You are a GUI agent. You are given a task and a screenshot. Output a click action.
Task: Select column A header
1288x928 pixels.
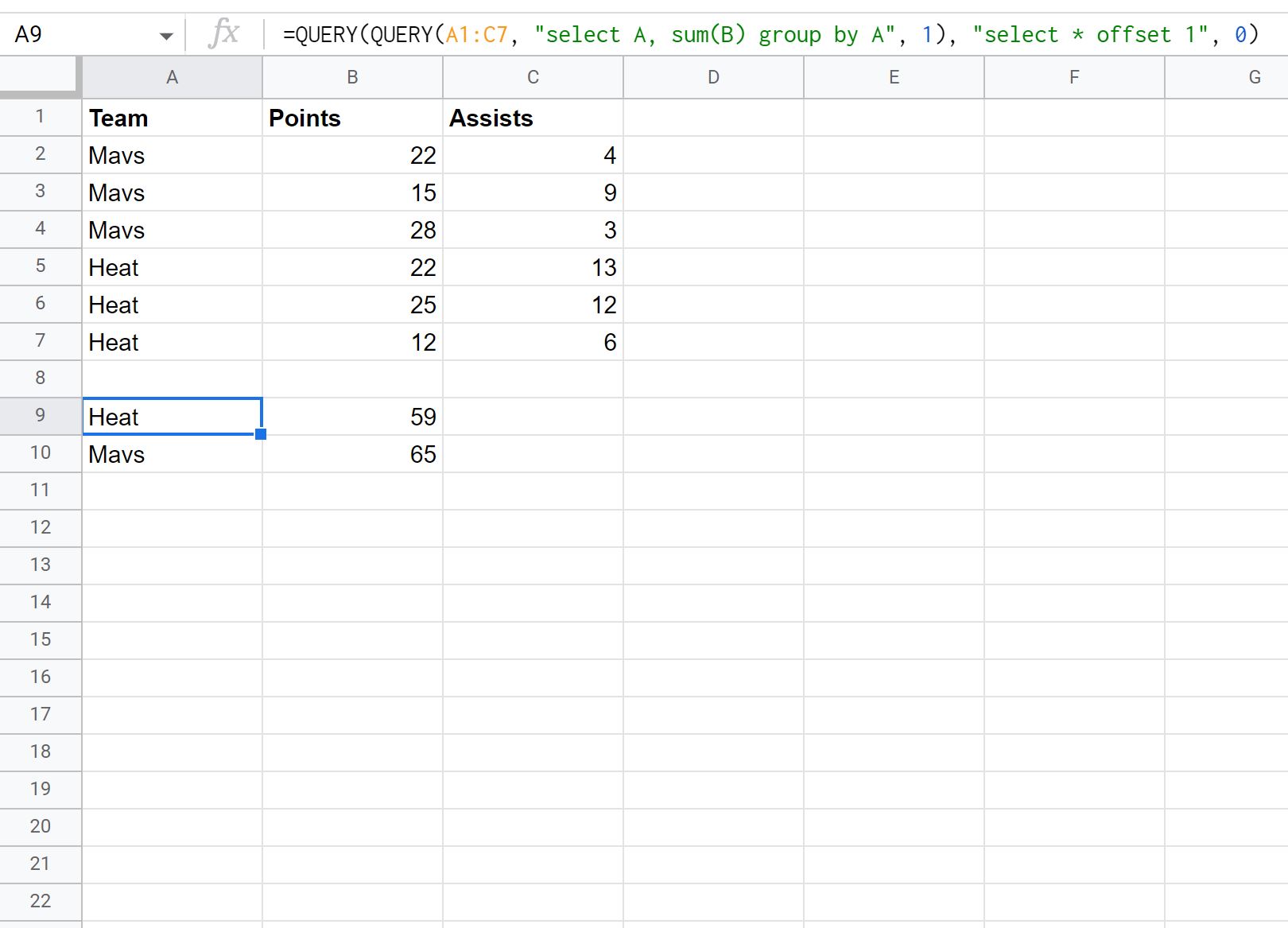click(x=172, y=77)
